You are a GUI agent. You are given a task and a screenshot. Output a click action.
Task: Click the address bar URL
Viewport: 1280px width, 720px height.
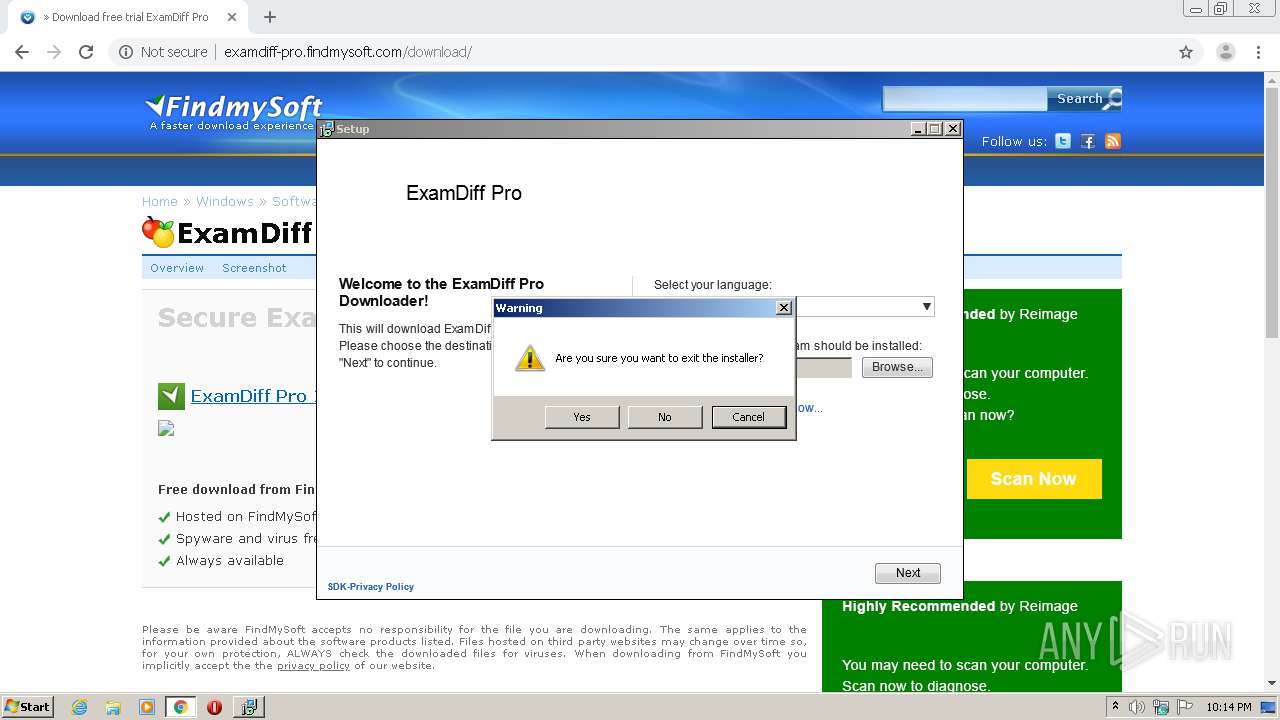pos(348,52)
